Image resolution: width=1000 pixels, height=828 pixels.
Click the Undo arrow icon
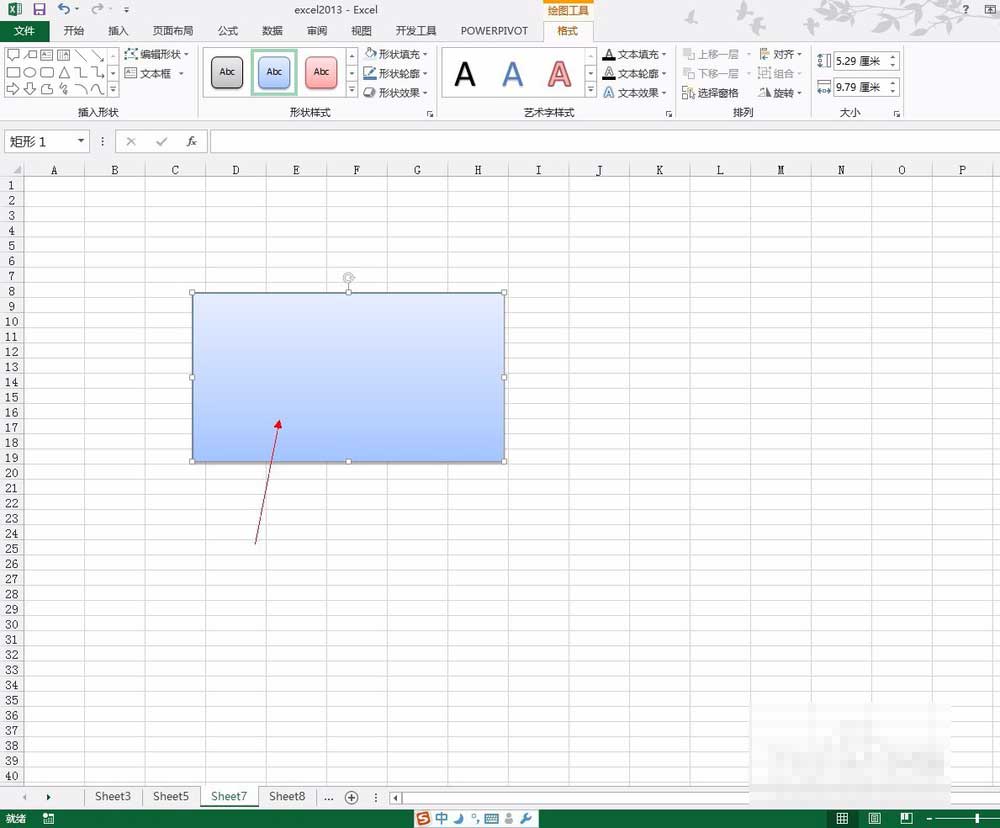(64, 9)
